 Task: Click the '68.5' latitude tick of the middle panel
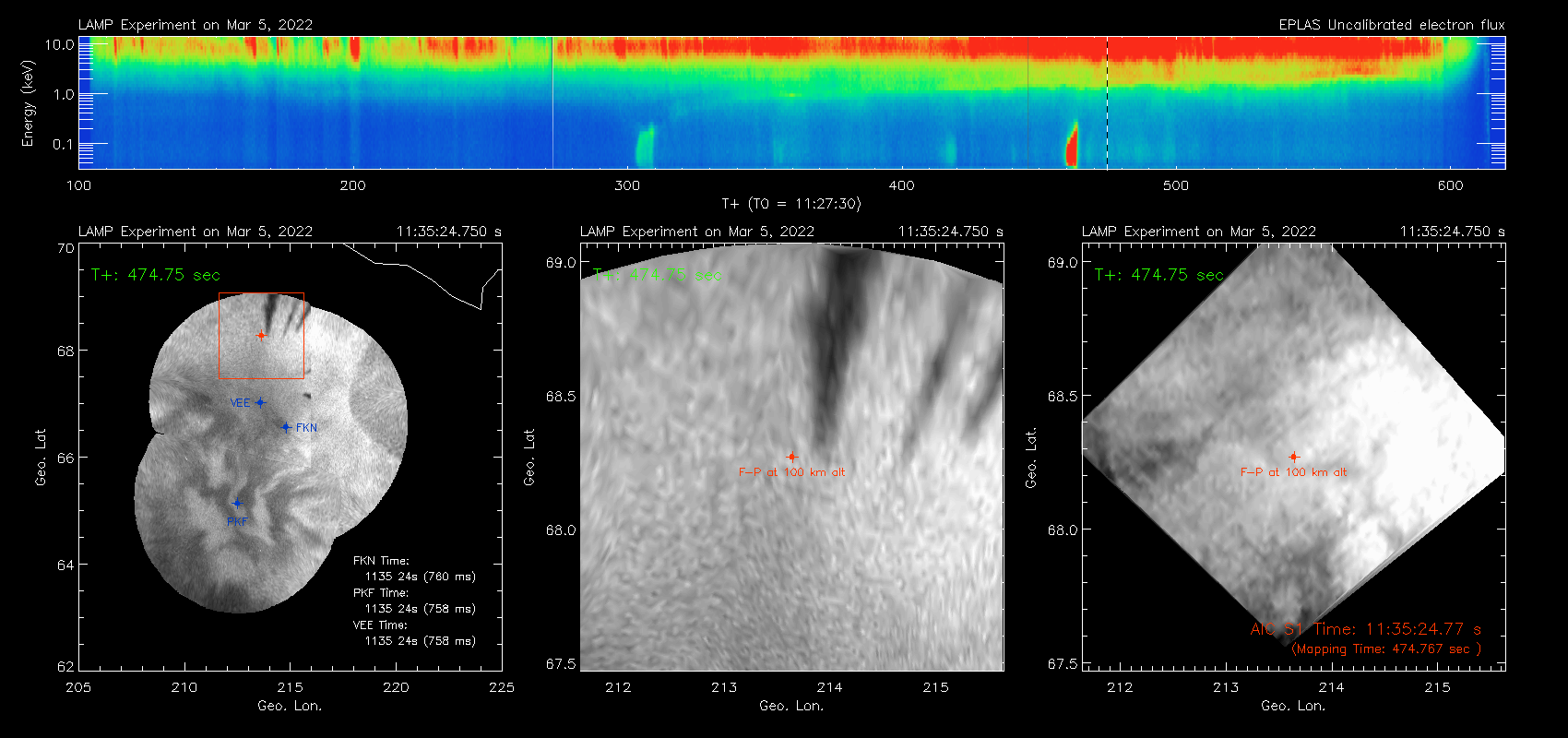point(561,397)
